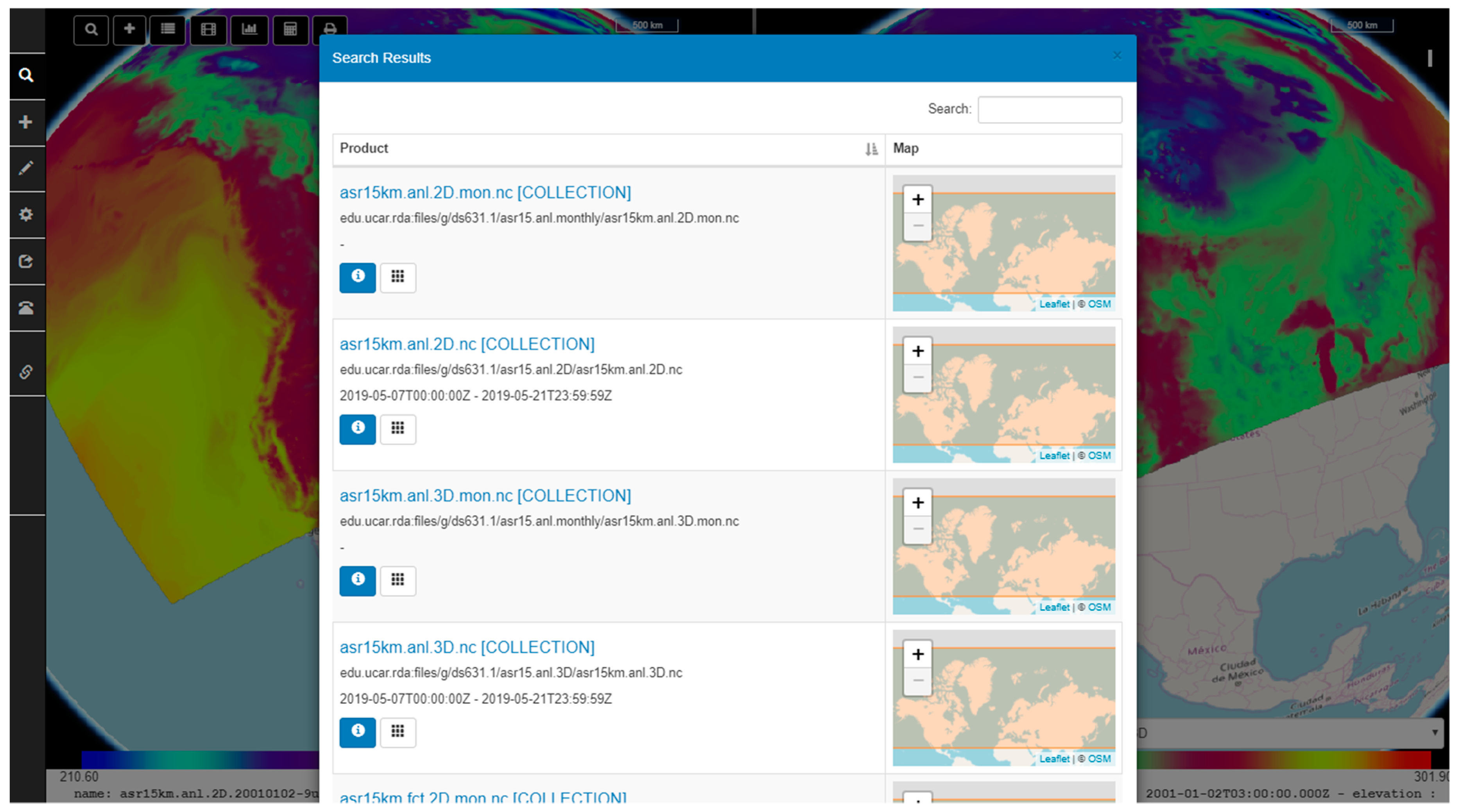Screen dimensions: 1460x812
Task: Click the magnifier search icon in left sidebar
Action: pyautogui.click(x=25, y=75)
